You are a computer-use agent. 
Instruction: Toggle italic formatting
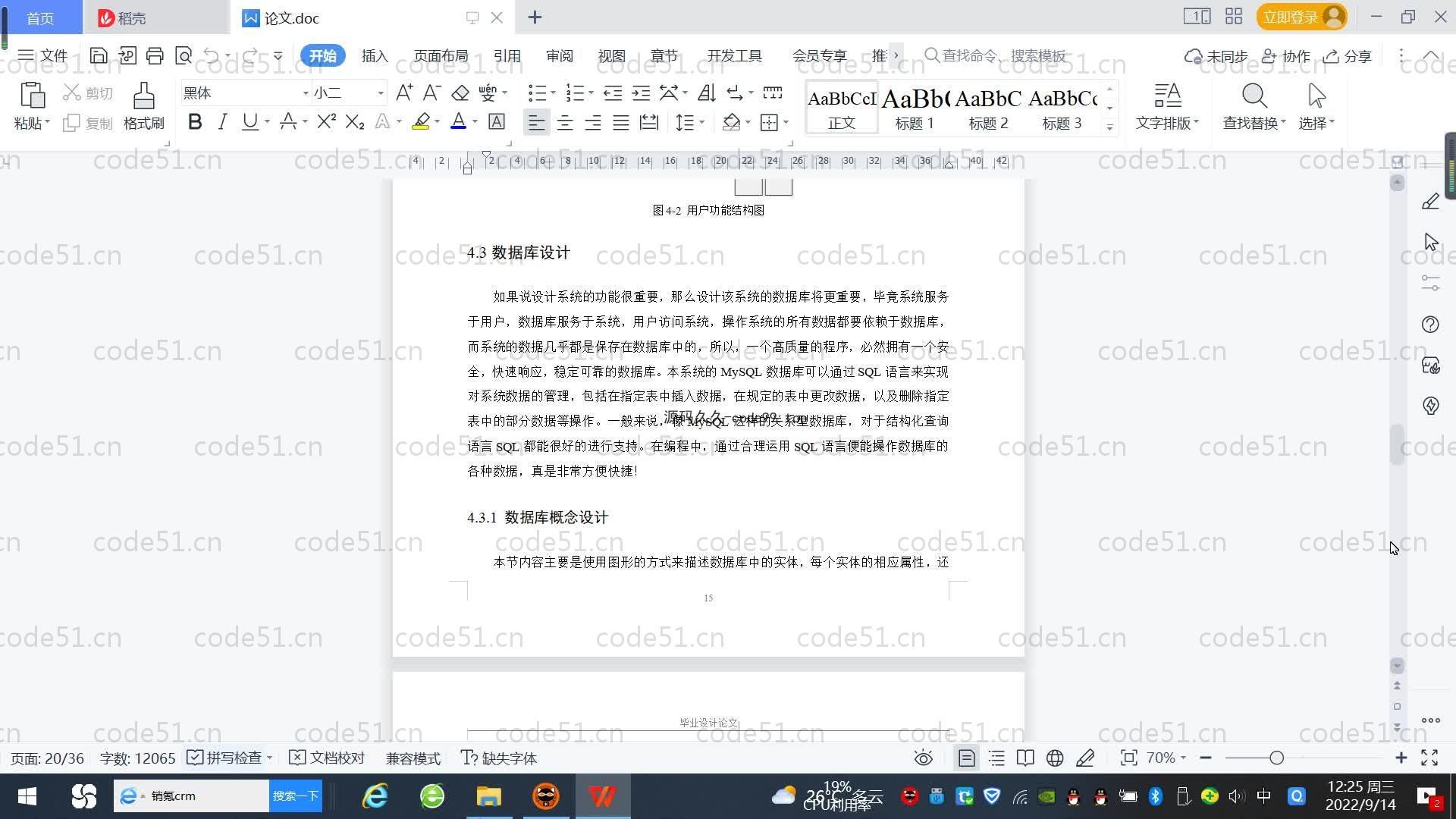click(x=222, y=121)
